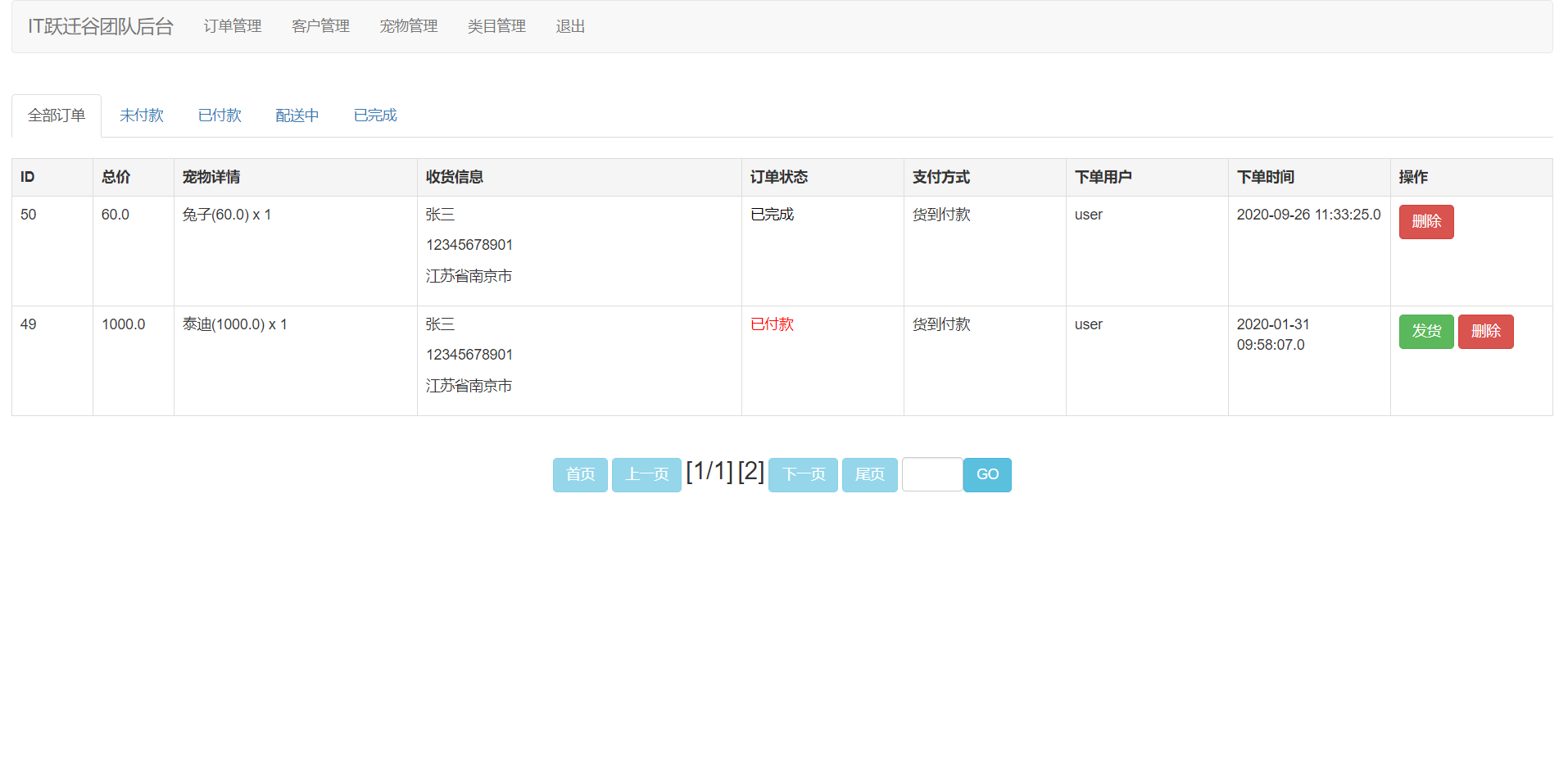Click 兔子(60.0) x 1 pet detail
The width and height of the screenshot is (1568, 770).
pos(227,215)
